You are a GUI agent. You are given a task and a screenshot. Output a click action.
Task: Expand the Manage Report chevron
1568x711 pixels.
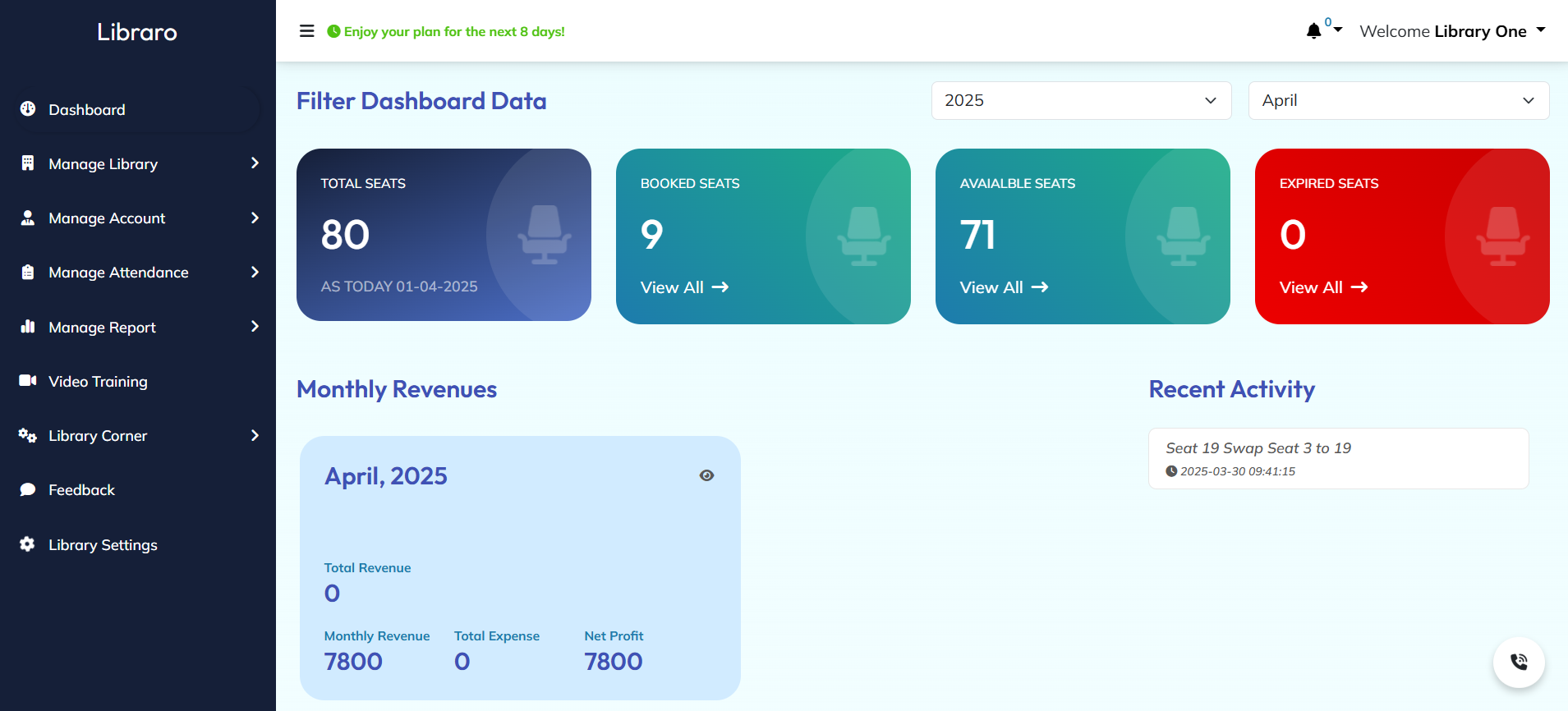(255, 326)
